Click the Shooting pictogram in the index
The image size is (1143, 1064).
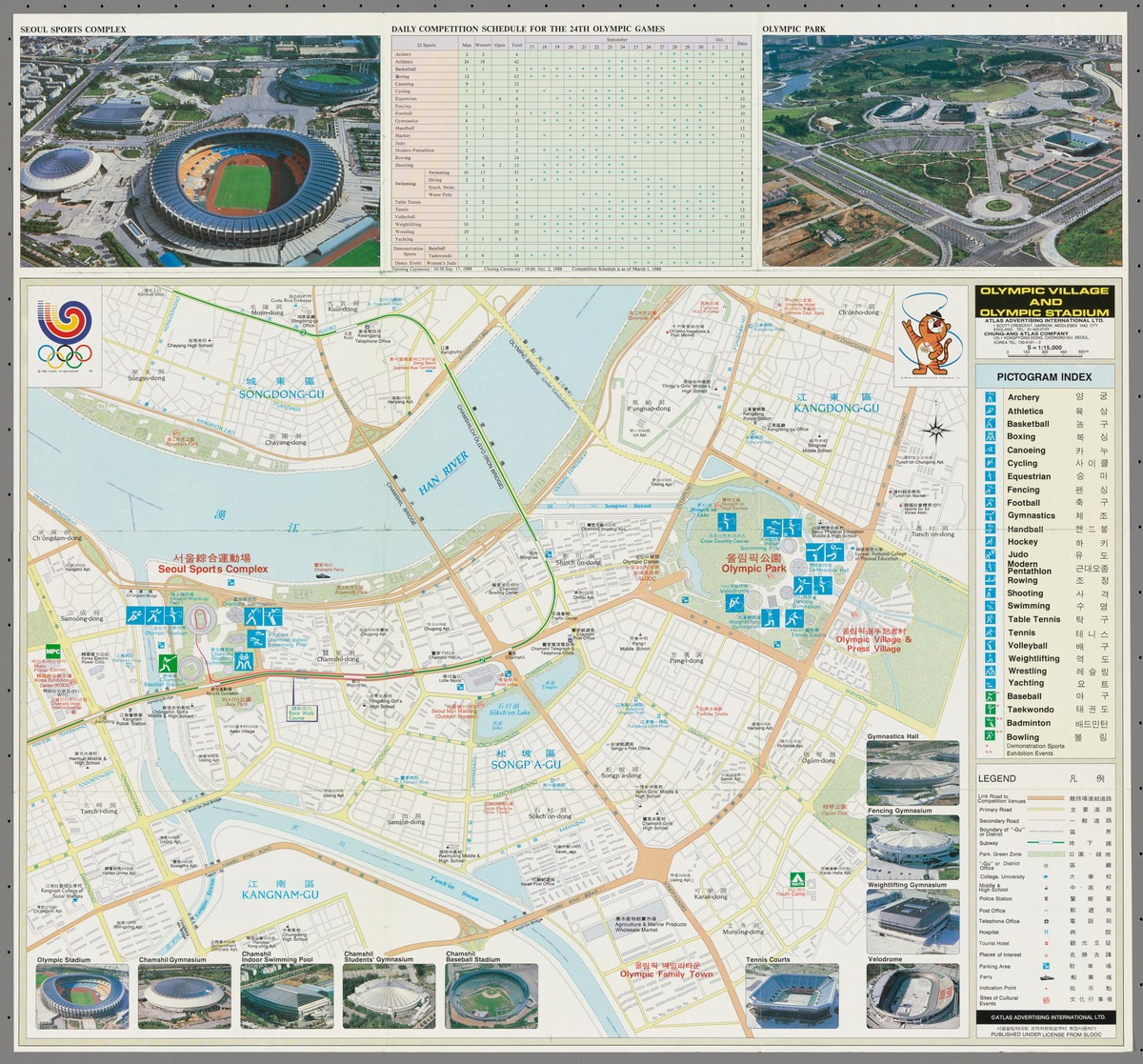pos(991,593)
